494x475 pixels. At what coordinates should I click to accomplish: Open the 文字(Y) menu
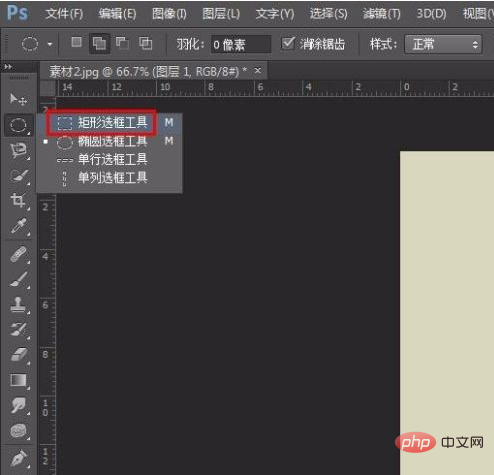(x=275, y=14)
